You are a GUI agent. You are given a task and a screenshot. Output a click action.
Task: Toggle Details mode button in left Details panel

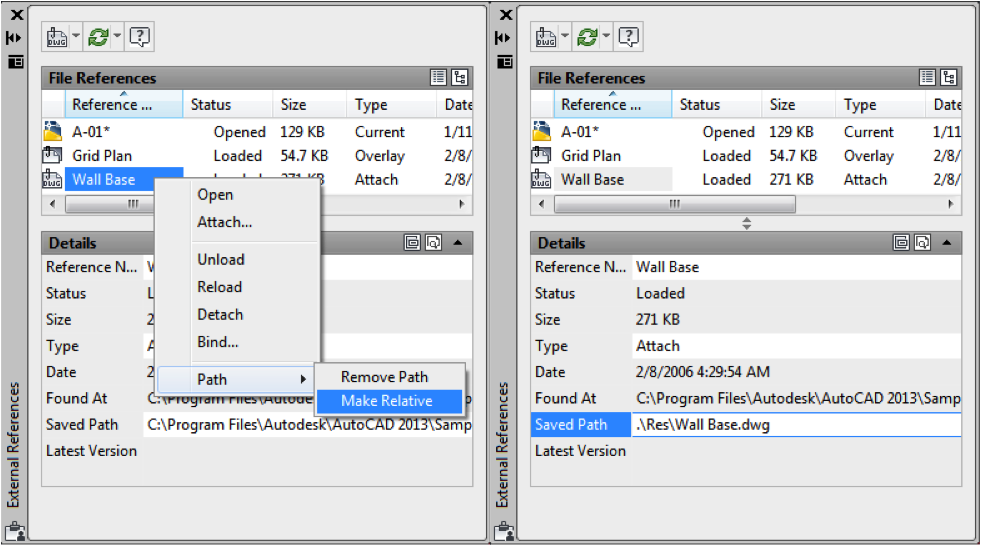tap(412, 243)
